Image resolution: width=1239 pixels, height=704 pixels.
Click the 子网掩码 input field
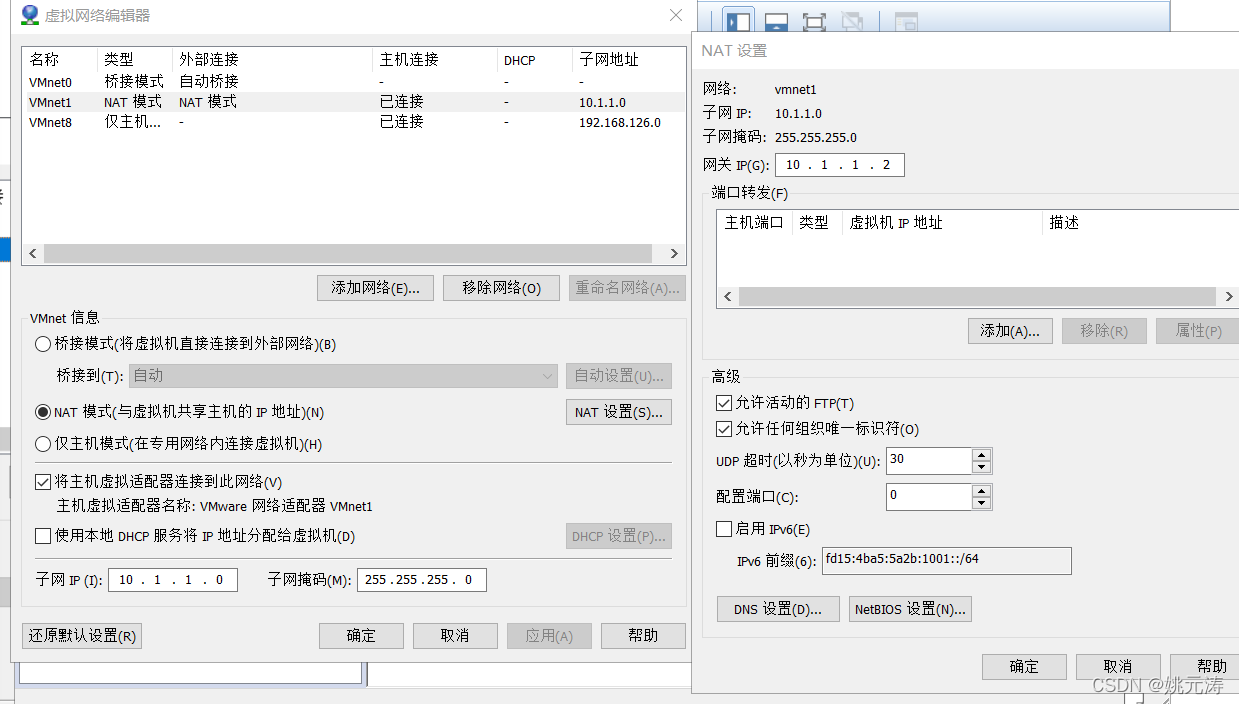[x=422, y=580]
